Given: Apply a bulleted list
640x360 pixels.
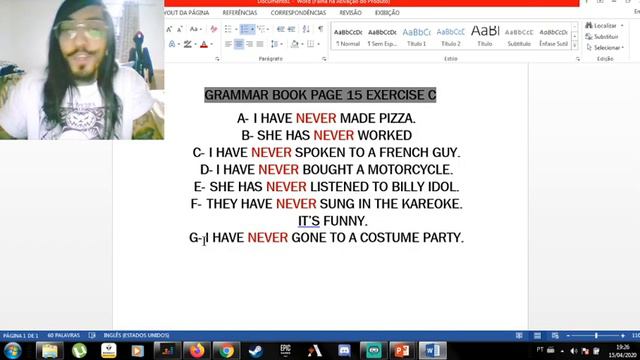Looking at the screenshot, I should pos(228,29).
